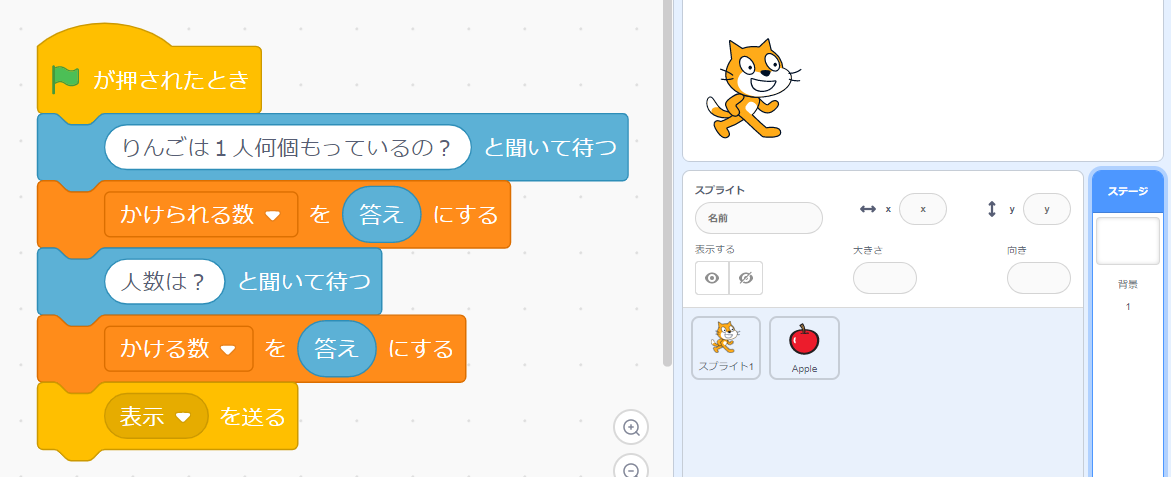Click the 向き direction input field
1171x477 pixels.
(1038, 278)
